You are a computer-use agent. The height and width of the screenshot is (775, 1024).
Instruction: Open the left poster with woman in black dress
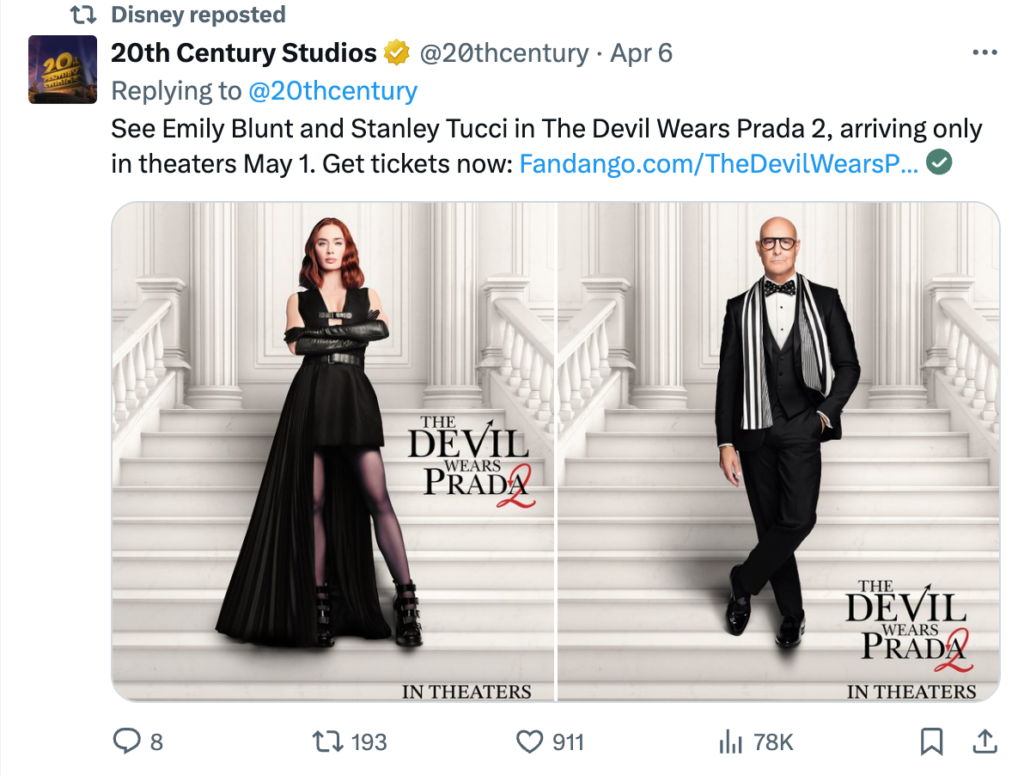pyautogui.click(x=333, y=450)
